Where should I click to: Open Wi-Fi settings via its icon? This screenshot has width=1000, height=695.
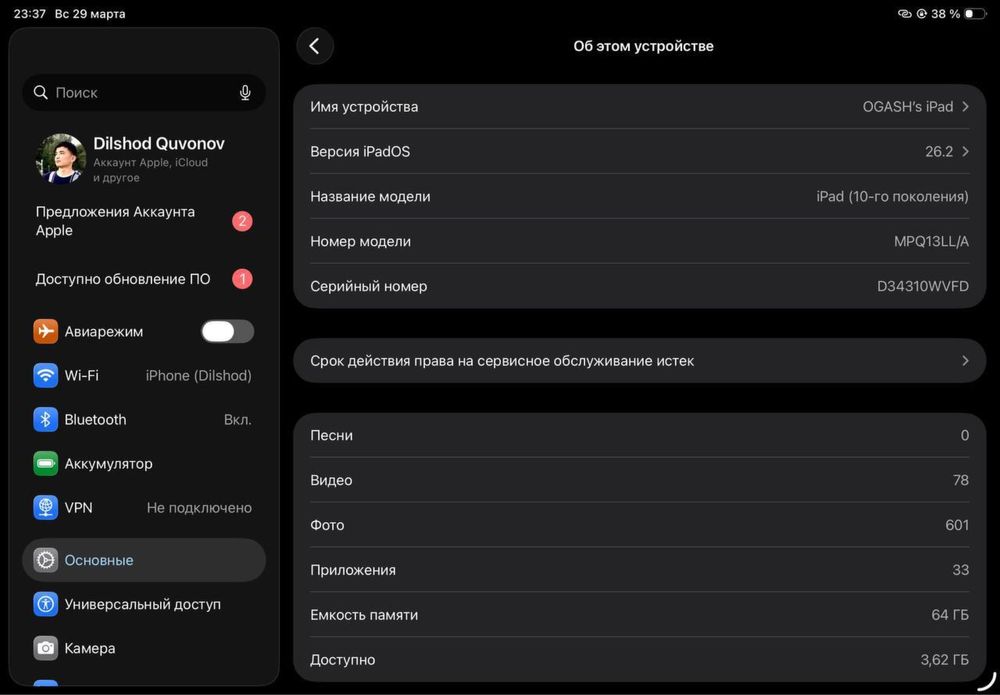[x=45, y=376]
